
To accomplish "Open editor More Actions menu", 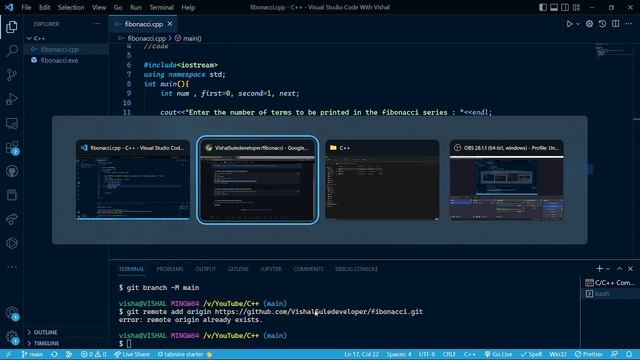I will pyautogui.click(x=629, y=24).
